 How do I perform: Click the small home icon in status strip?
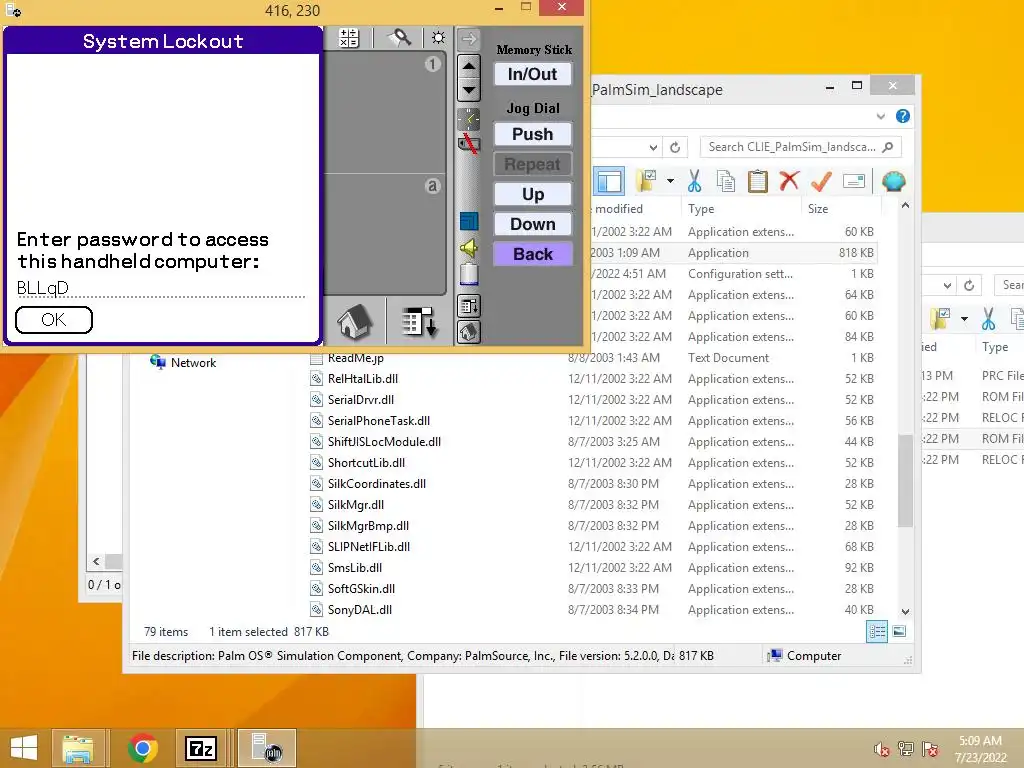(x=469, y=332)
